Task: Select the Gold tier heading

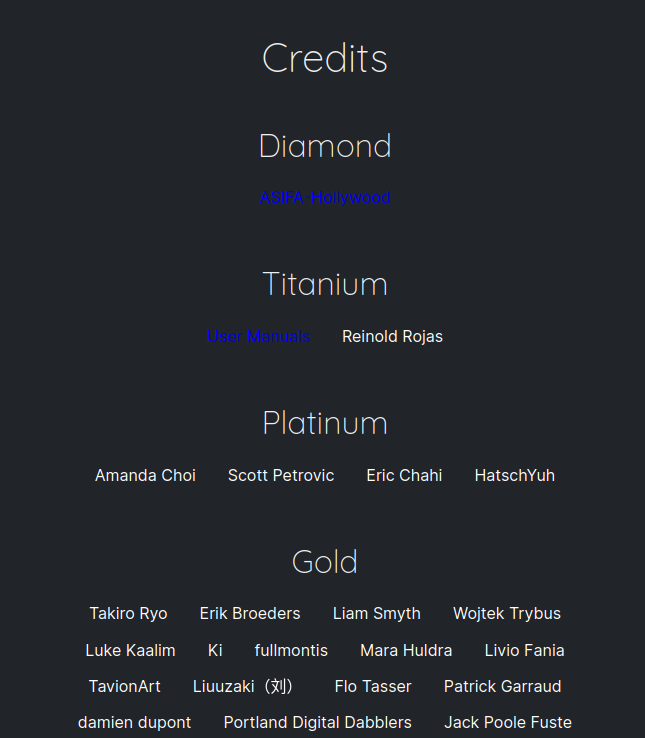Action: point(325,562)
